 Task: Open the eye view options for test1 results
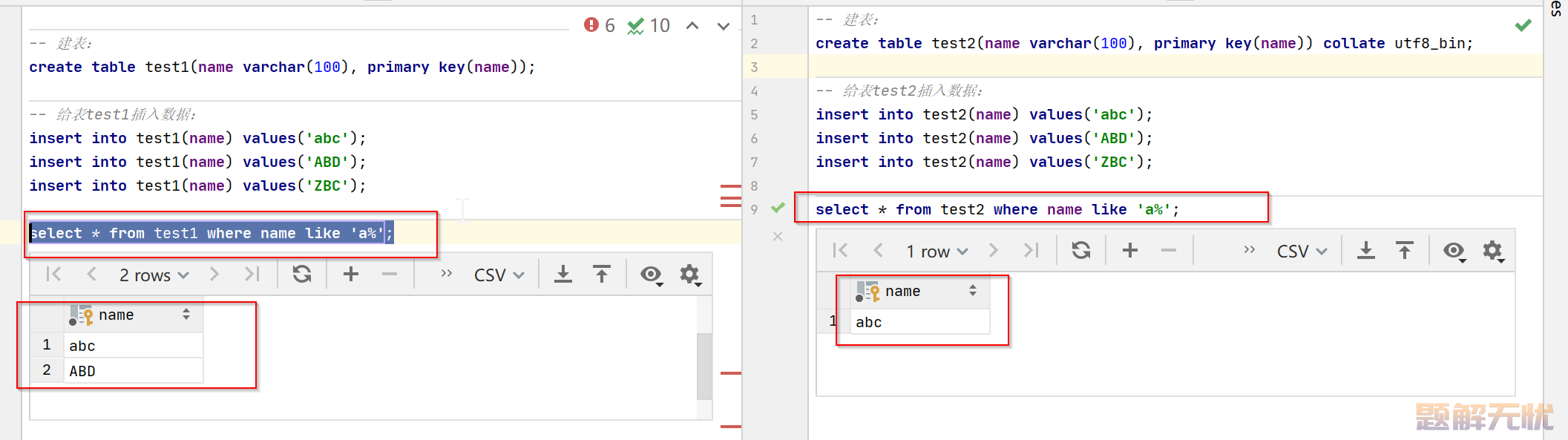point(652,275)
